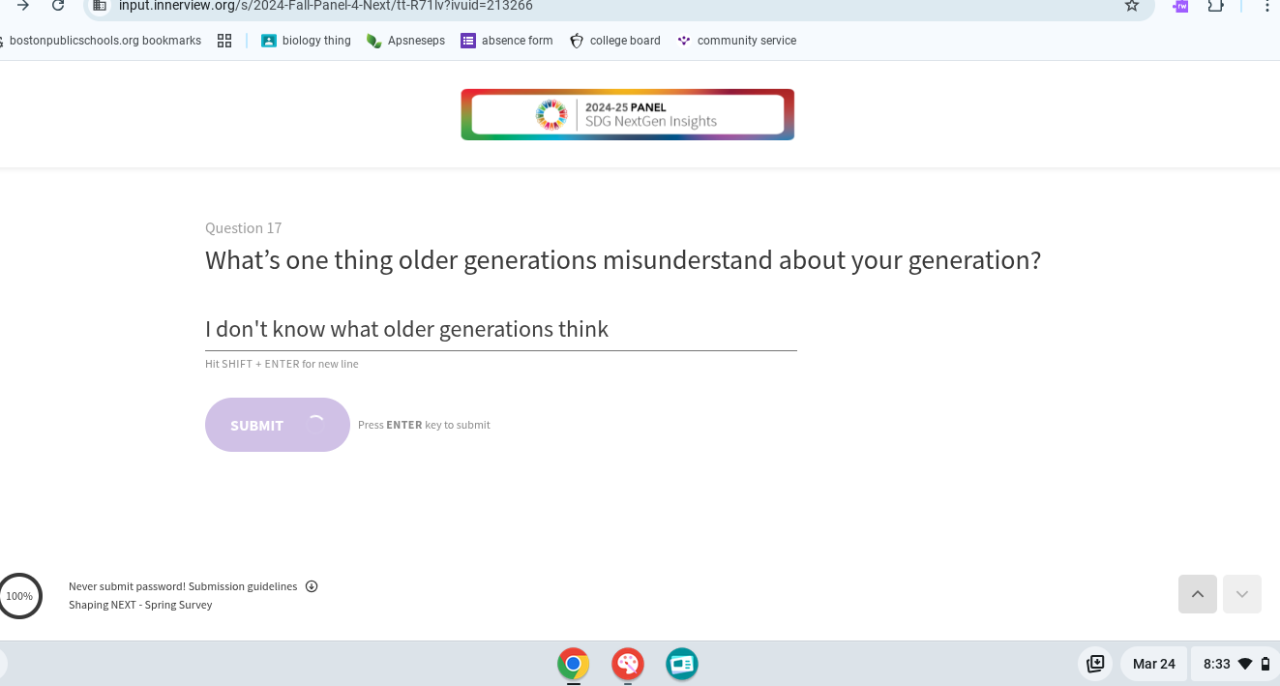Click 'Press ENTER key to submit' hint
Viewport: 1280px width, 686px height.
pos(424,425)
